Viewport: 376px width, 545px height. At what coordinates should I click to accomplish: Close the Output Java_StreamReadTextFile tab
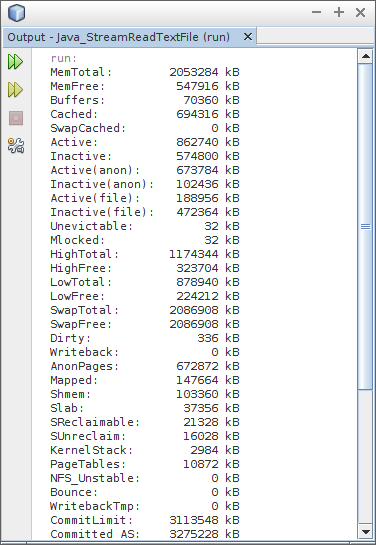pos(248,36)
